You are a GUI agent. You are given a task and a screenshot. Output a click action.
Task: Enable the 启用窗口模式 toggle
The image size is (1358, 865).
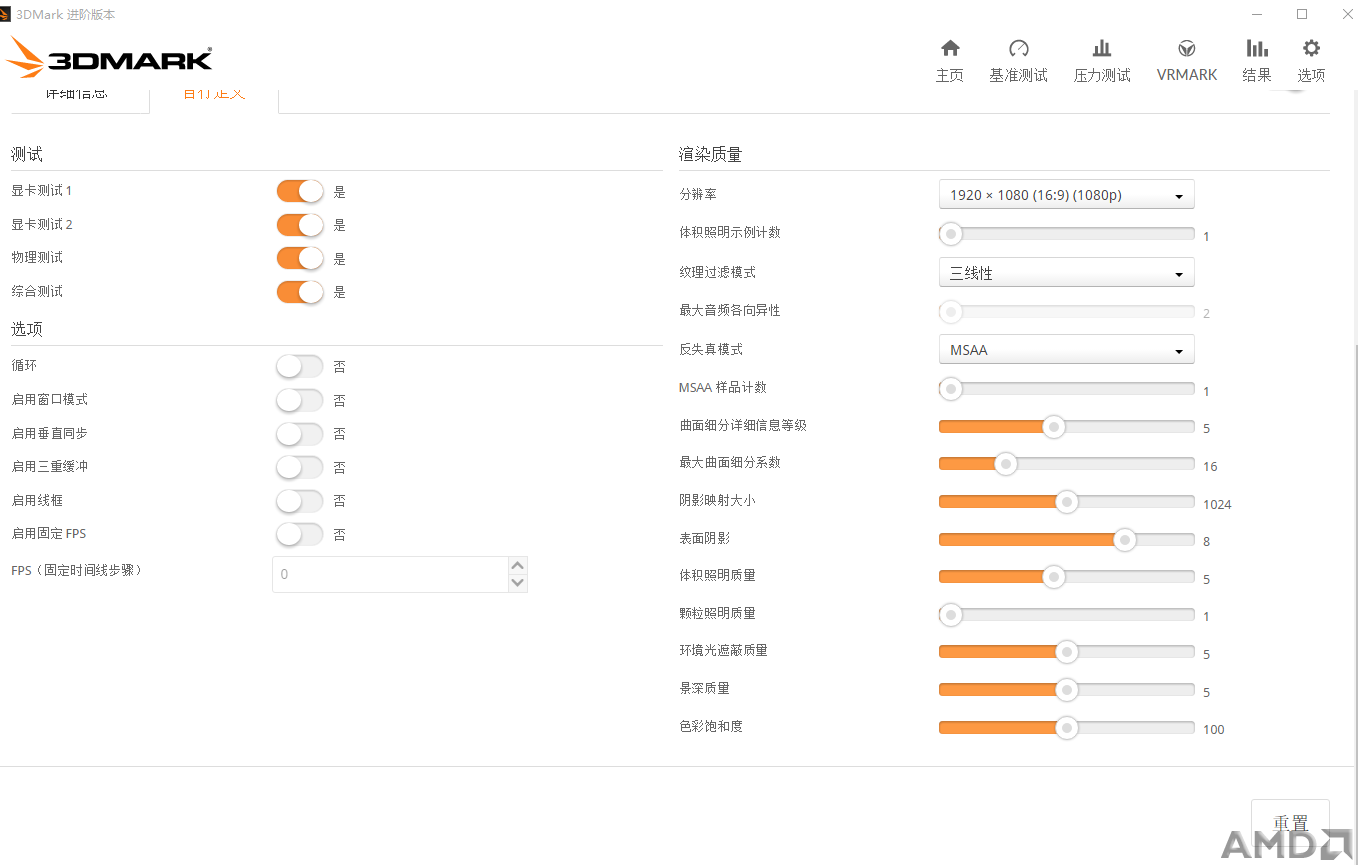point(300,400)
